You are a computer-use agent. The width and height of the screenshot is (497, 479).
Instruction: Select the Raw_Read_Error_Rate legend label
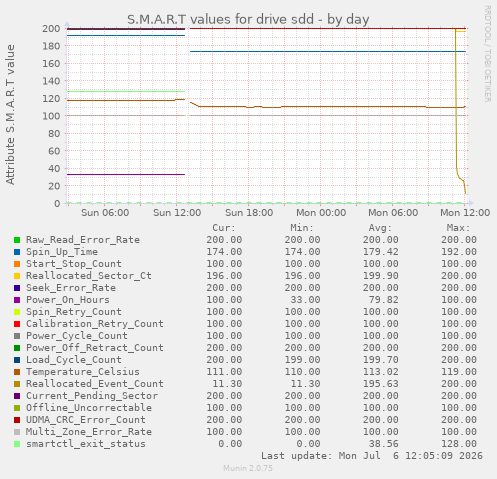pos(83,240)
